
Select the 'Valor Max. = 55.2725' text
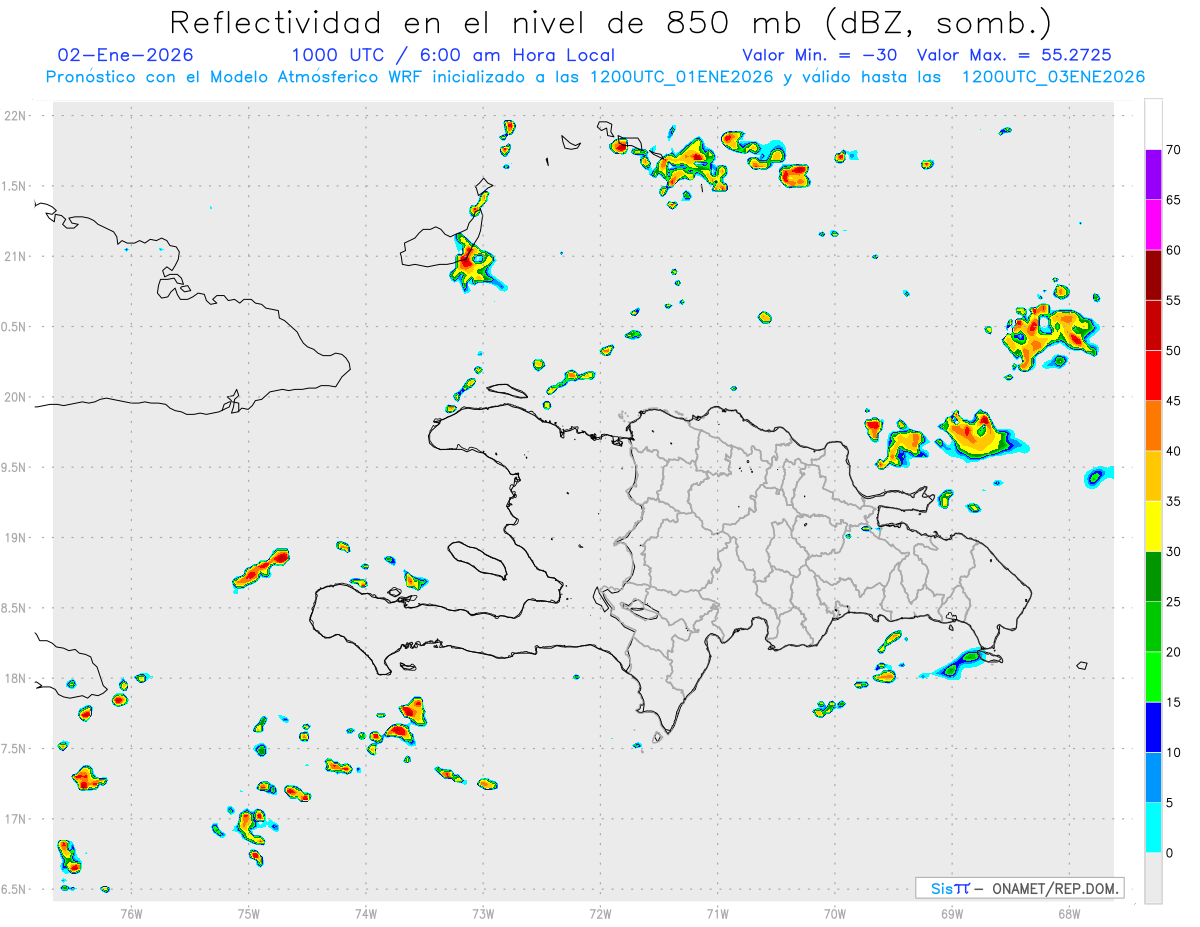(x=1014, y=55)
